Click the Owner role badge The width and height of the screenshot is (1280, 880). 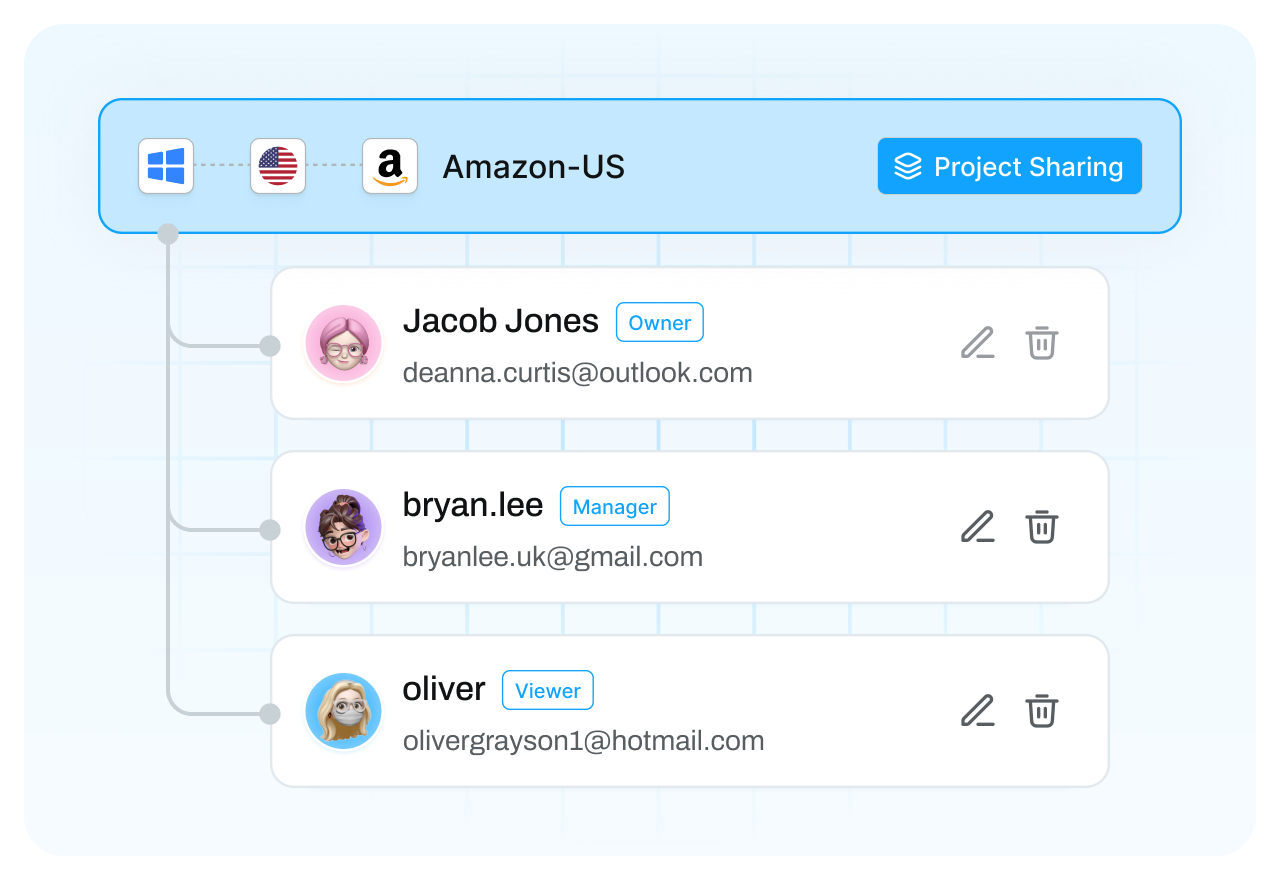659,323
